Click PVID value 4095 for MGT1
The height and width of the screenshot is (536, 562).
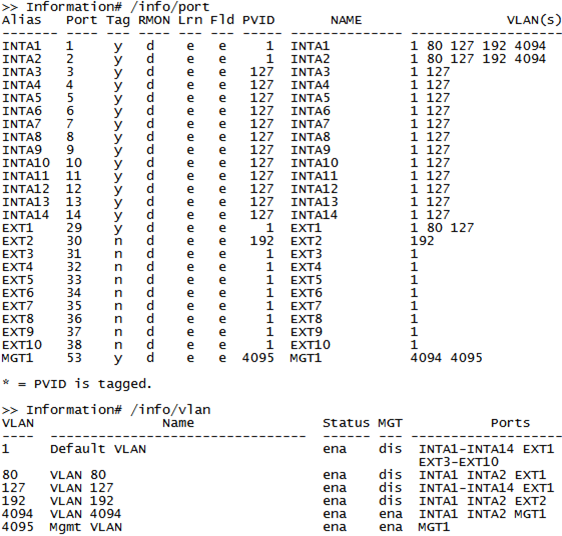coord(258,358)
